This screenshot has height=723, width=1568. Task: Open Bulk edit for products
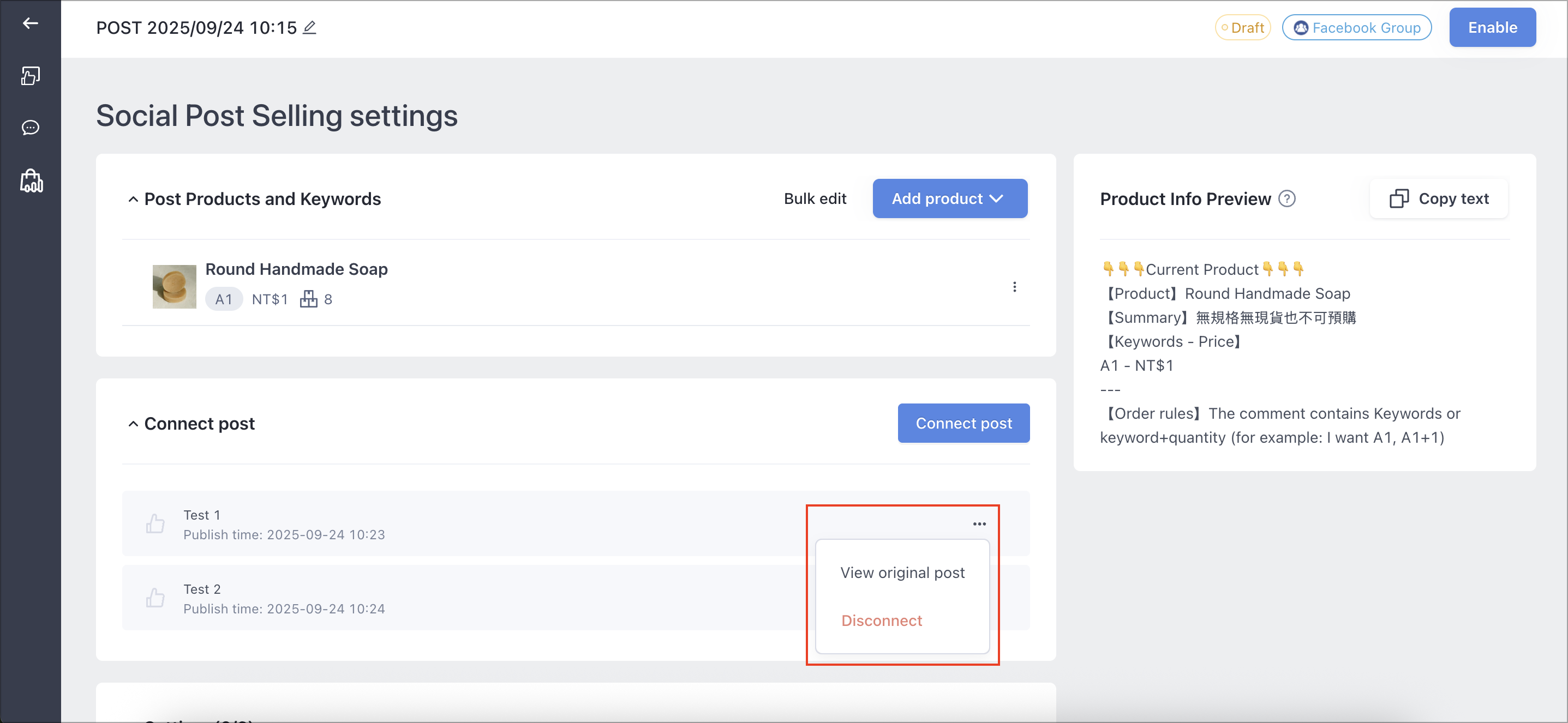pyautogui.click(x=815, y=199)
